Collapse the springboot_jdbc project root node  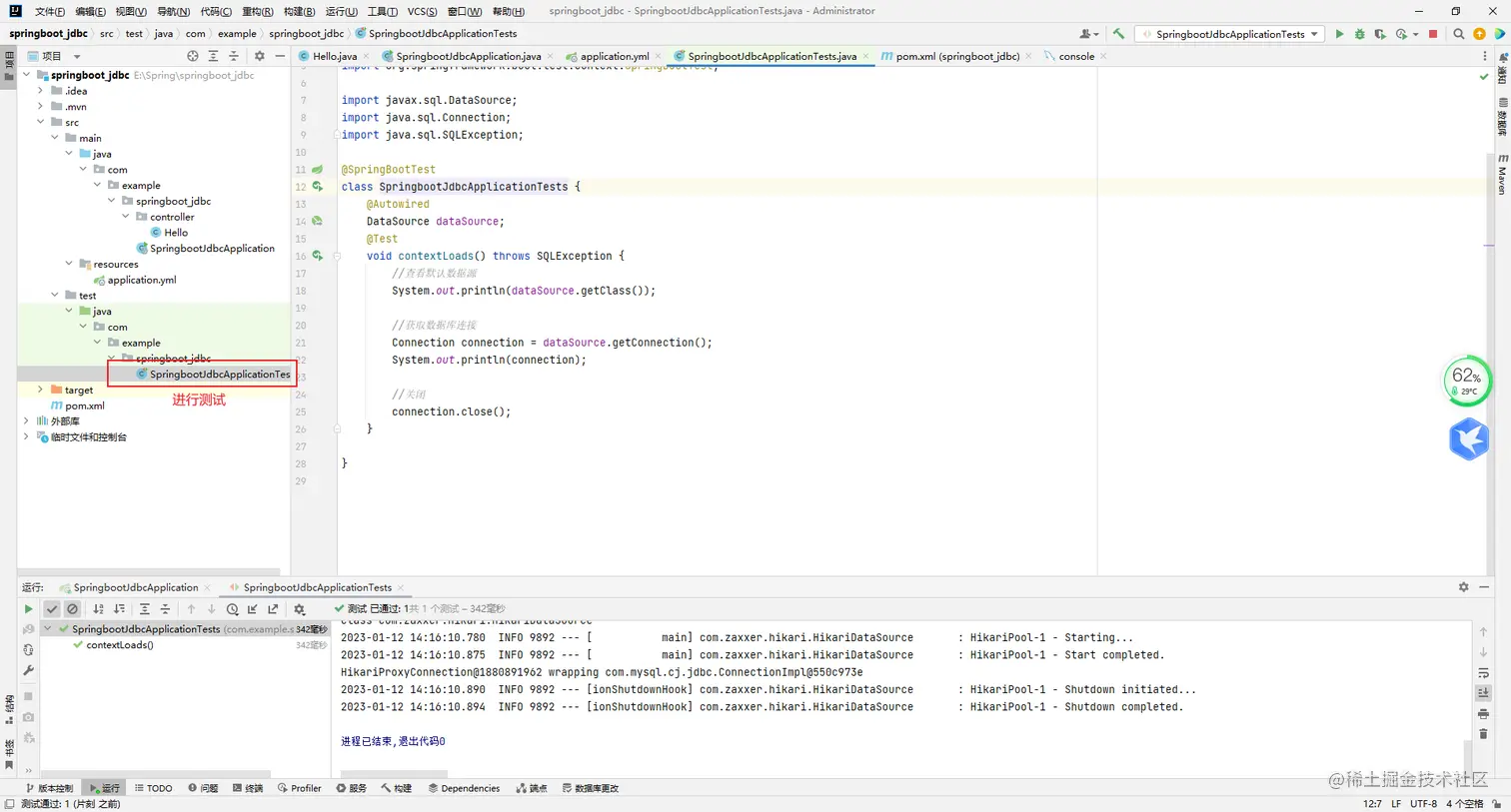point(27,75)
